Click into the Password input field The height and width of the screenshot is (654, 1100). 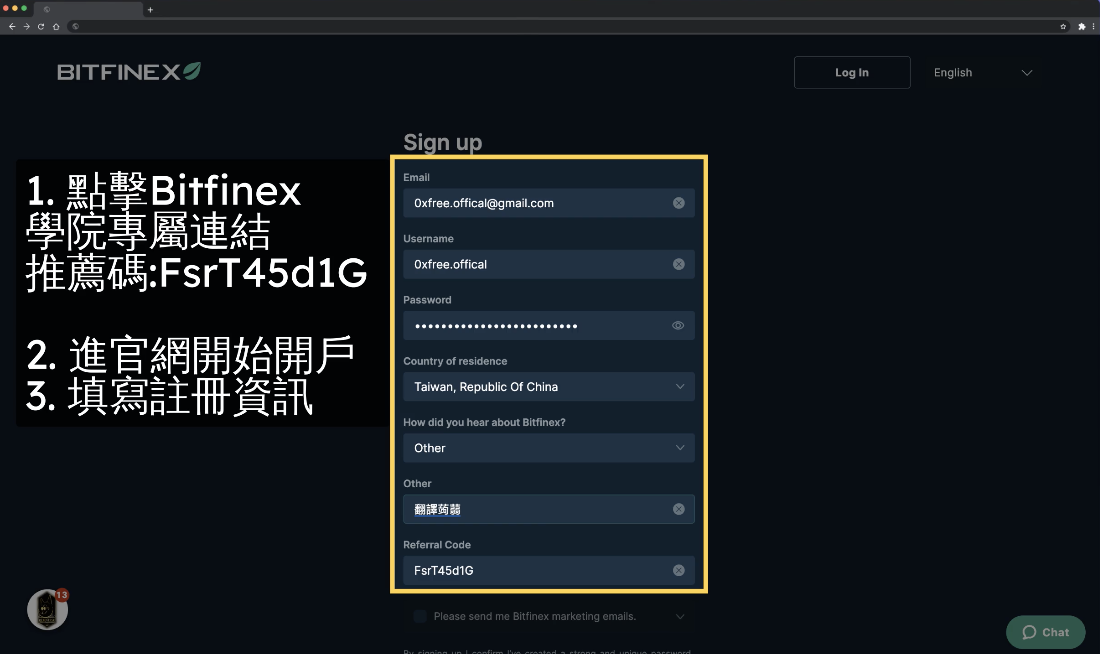point(549,326)
